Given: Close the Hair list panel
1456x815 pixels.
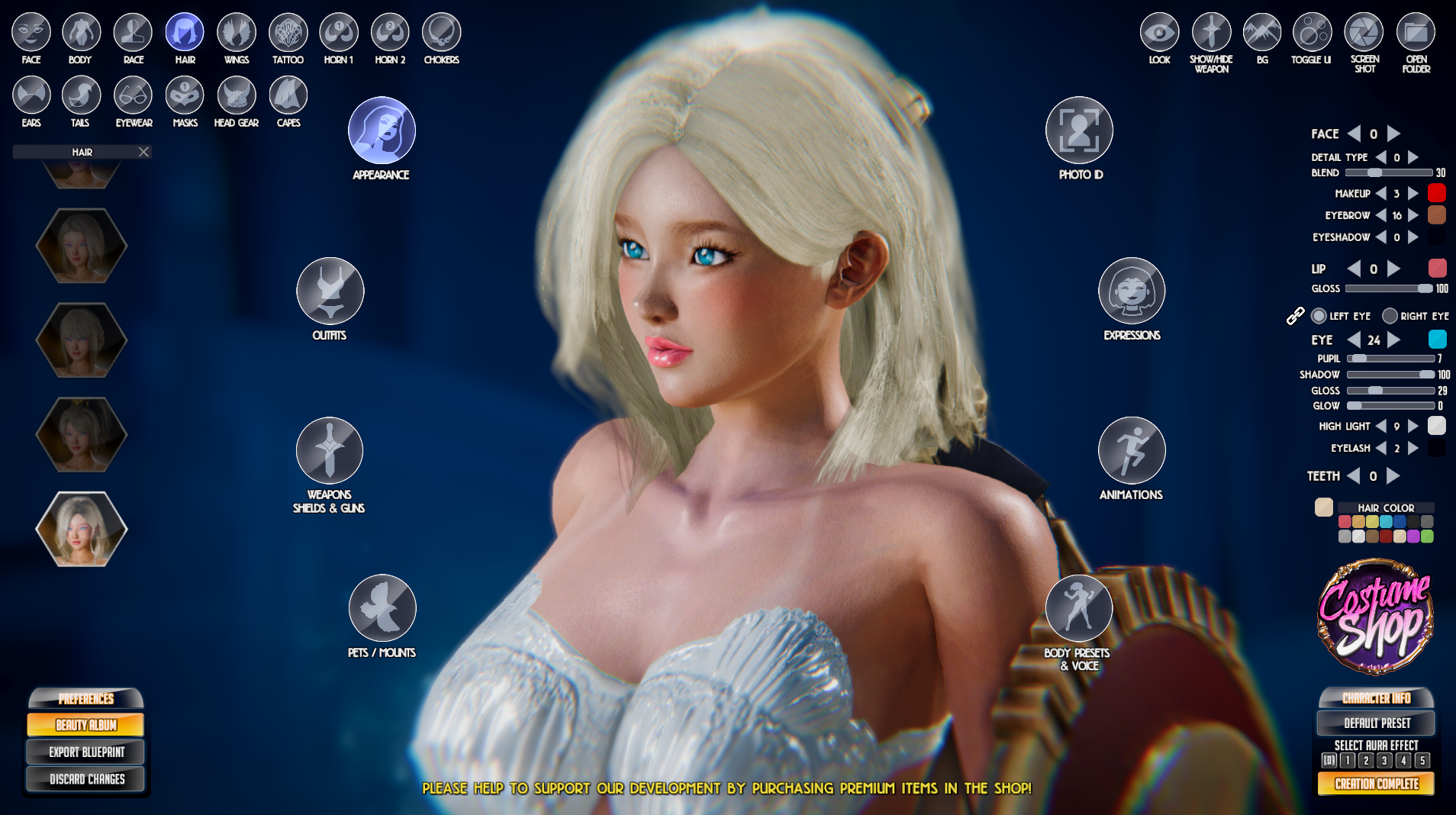Looking at the screenshot, I should pos(143,152).
